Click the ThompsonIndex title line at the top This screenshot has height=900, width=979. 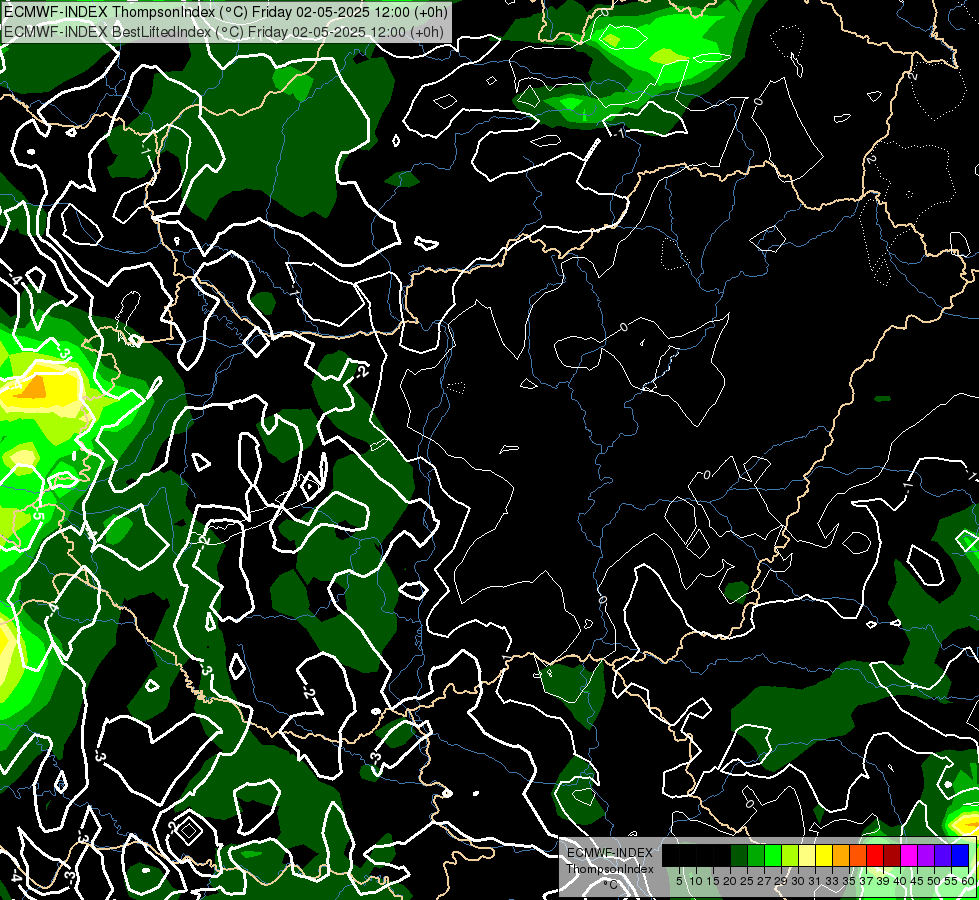225,12
